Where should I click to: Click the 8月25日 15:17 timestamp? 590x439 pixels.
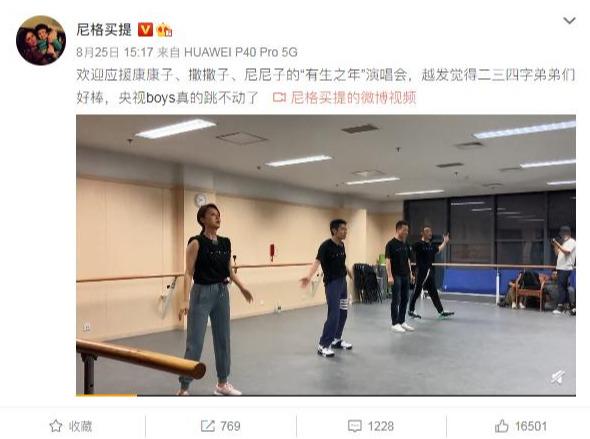coord(115,52)
